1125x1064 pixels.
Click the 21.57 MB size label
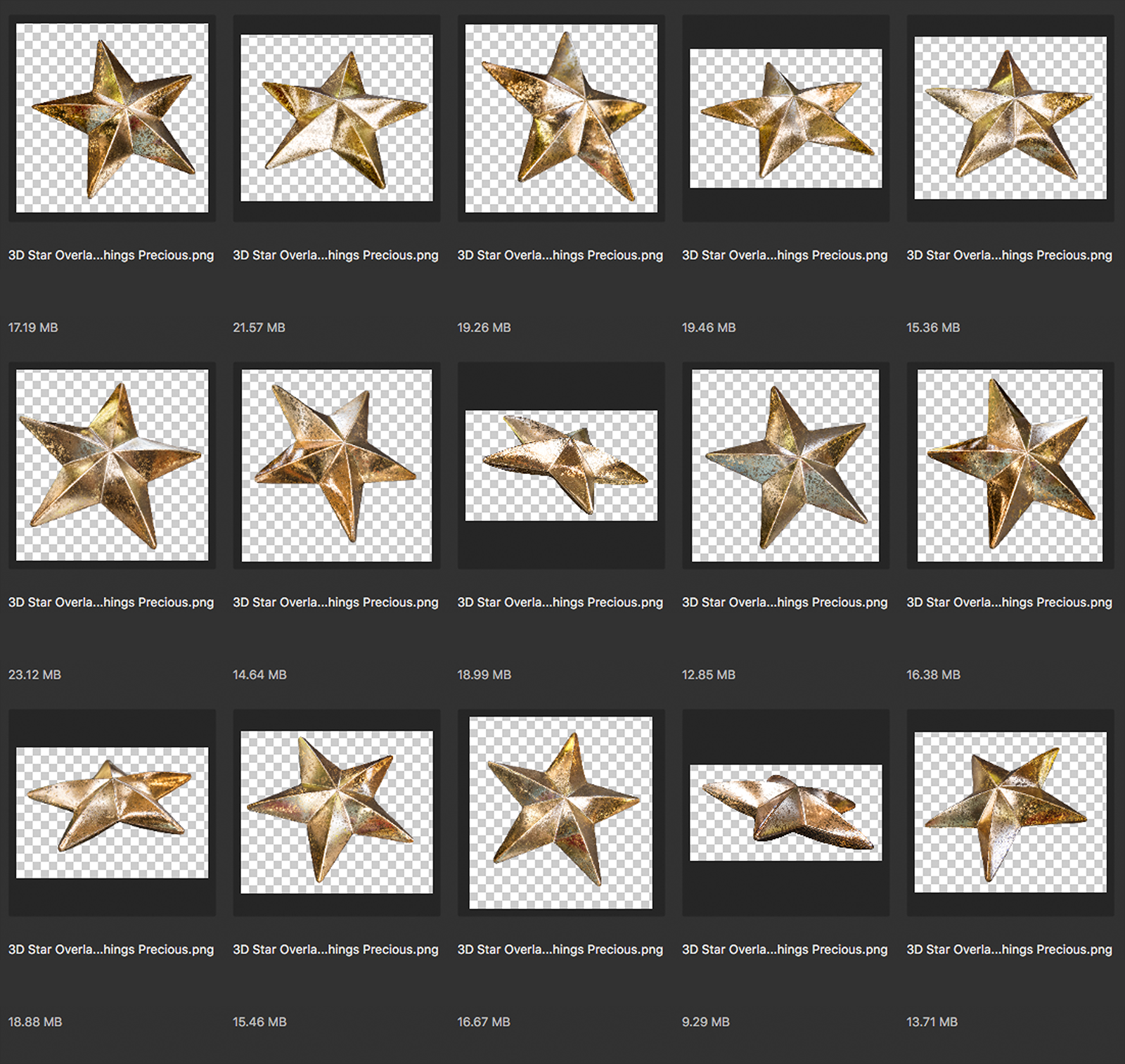coord(260,327)
